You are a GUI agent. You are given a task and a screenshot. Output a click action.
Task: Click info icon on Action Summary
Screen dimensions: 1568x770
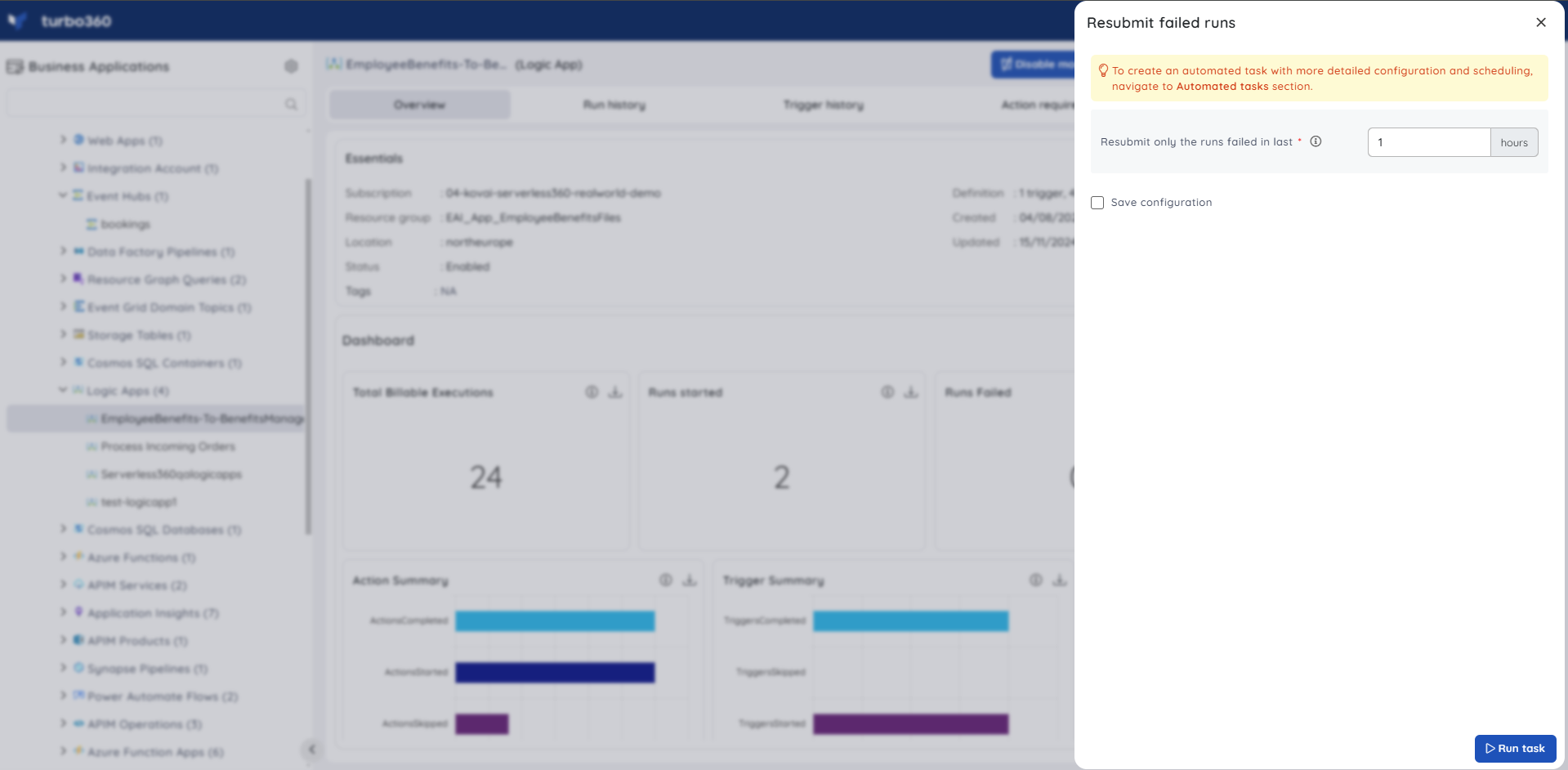tap(666, 580)
